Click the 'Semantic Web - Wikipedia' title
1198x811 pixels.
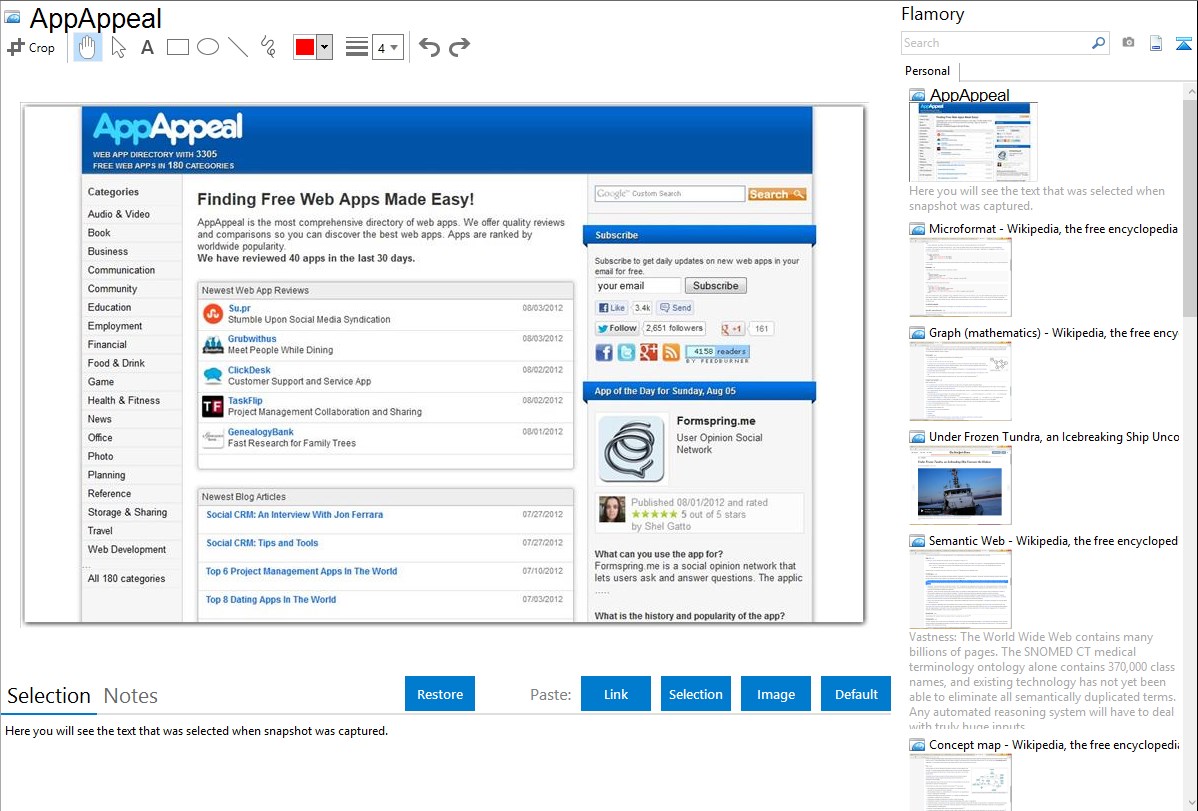(x=1053, y=541)
